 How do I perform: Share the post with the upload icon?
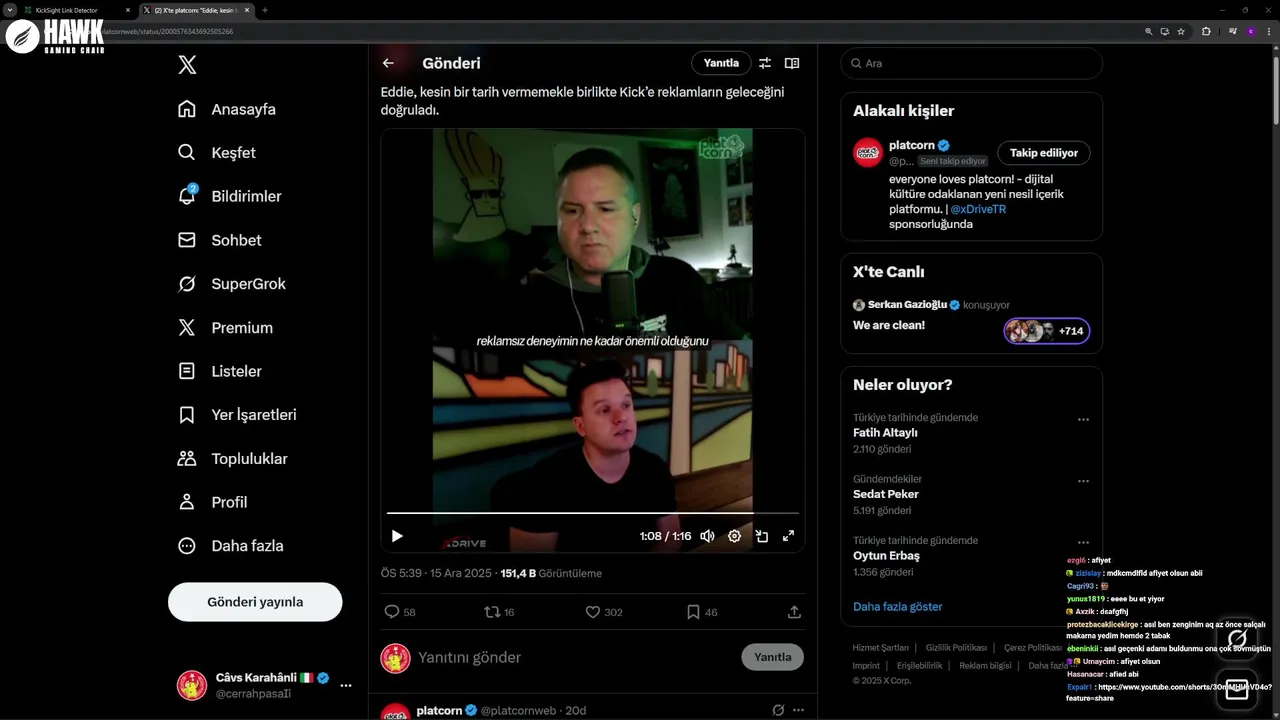coord(794,612)
